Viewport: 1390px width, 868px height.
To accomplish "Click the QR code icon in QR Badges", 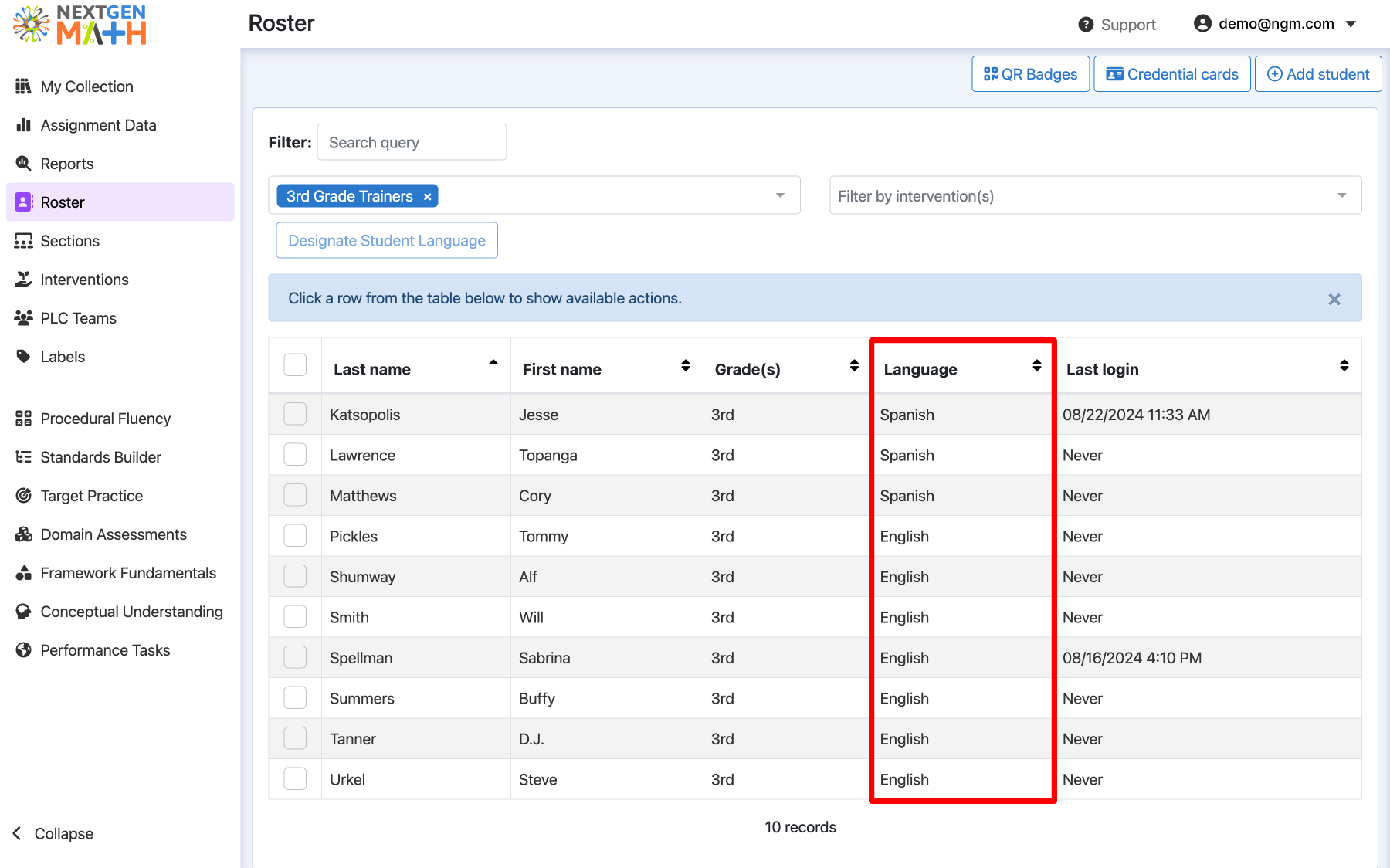I will click(991, 74).
